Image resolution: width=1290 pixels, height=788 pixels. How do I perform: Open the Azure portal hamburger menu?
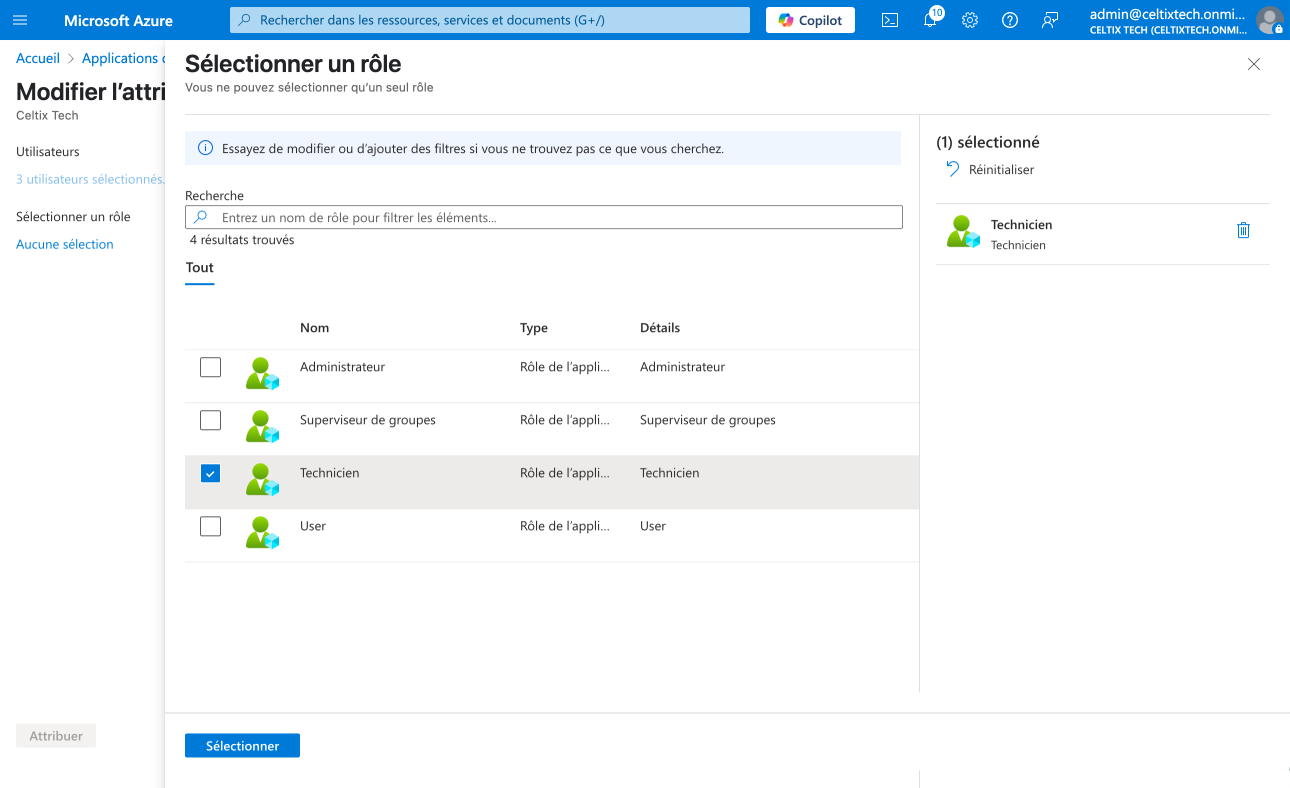point(20,20)
